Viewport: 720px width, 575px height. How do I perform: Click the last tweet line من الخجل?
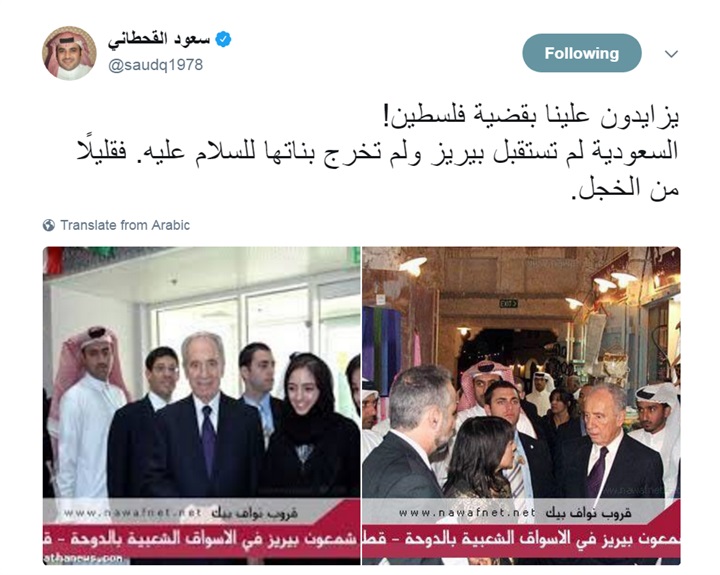point(625,188)
